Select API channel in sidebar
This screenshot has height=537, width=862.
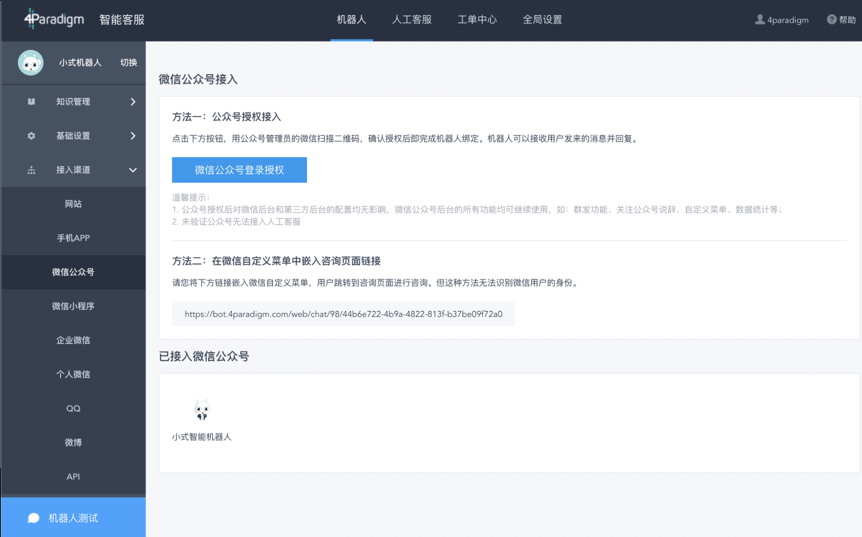tap(73, 477)
